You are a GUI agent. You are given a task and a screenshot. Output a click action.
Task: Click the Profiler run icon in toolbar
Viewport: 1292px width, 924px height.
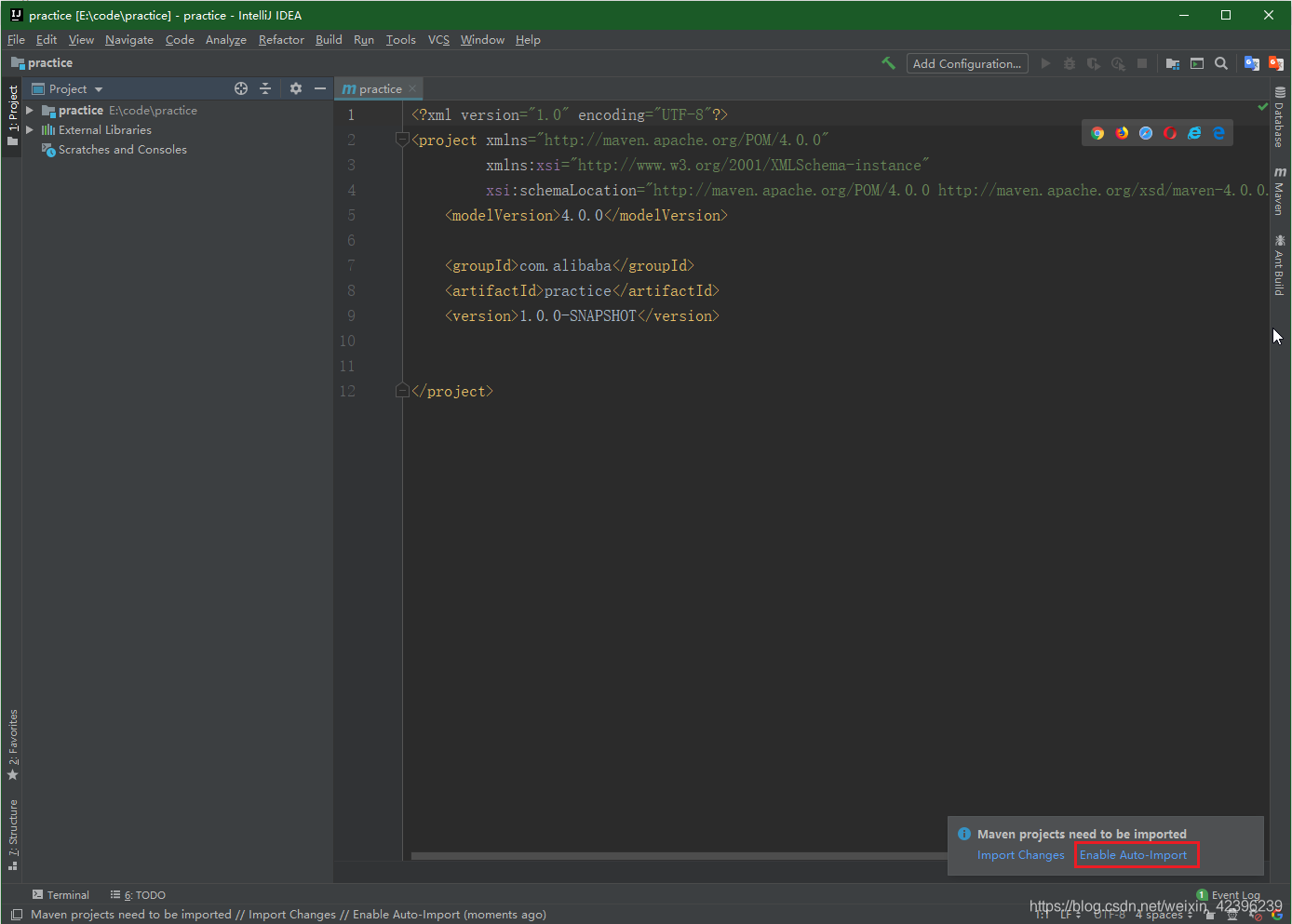tap(1118, 63)
